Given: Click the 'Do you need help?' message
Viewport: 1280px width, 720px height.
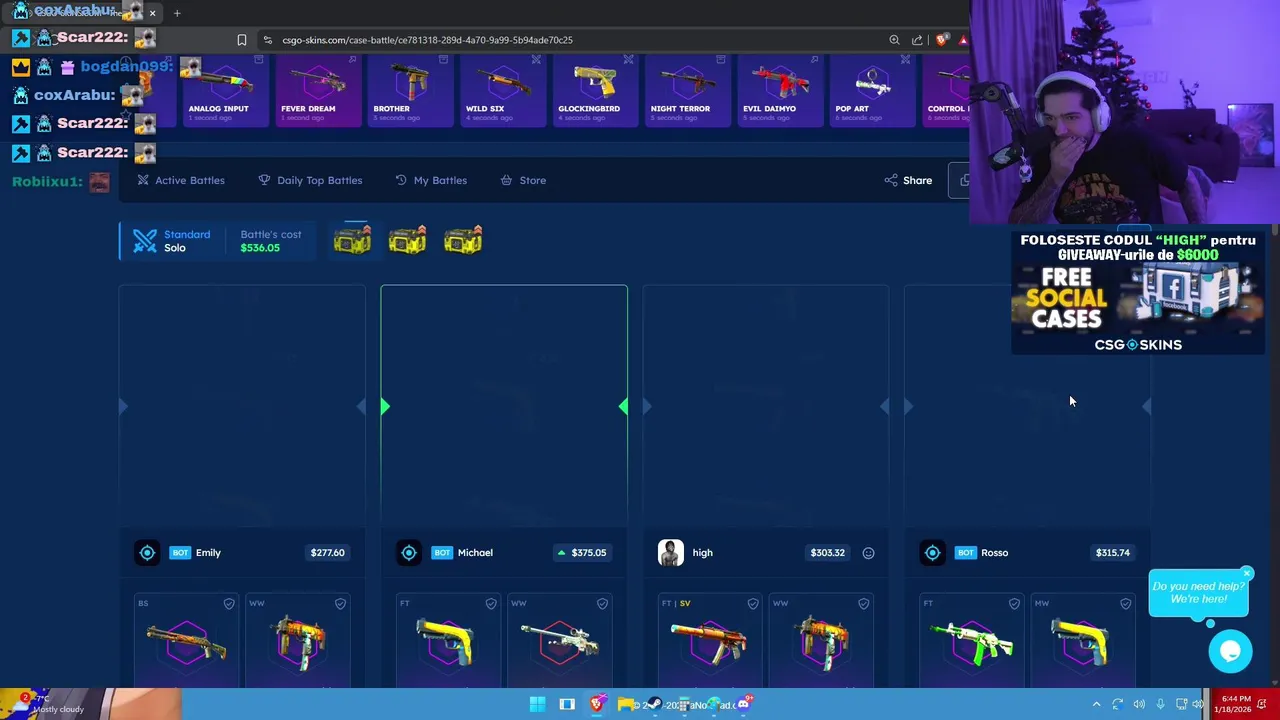Looking at the screenshot, I should (x=1198, y=593).
